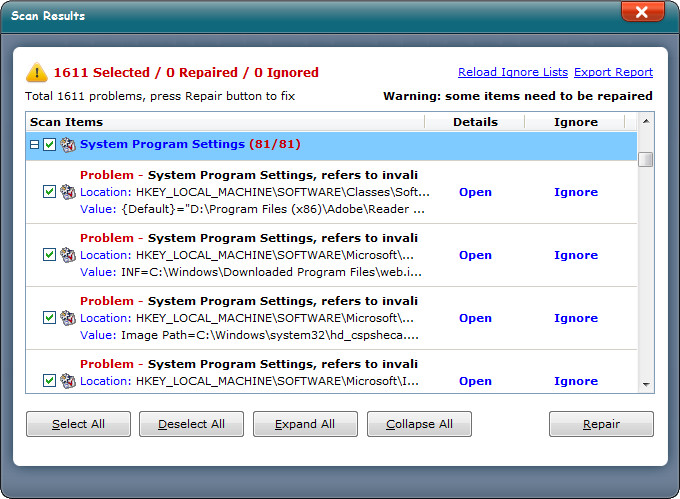This screenshot has height=499, width=680.
Task: Ignore the hd_cspsheca Image Path problem
Action: point(576,318)
